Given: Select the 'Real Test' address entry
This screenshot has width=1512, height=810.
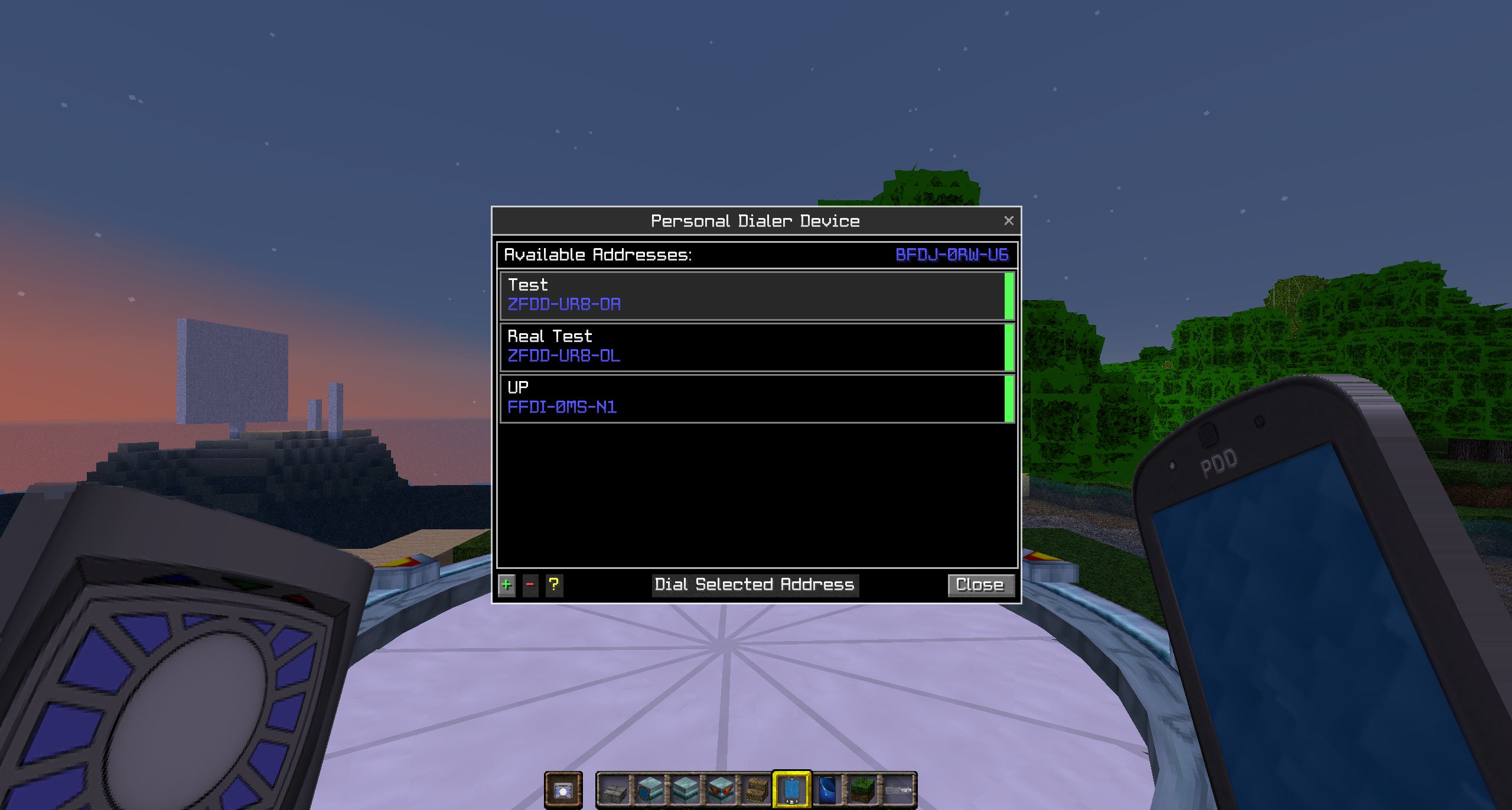Looking at the screenshot, I should click(x=756, y=346).
